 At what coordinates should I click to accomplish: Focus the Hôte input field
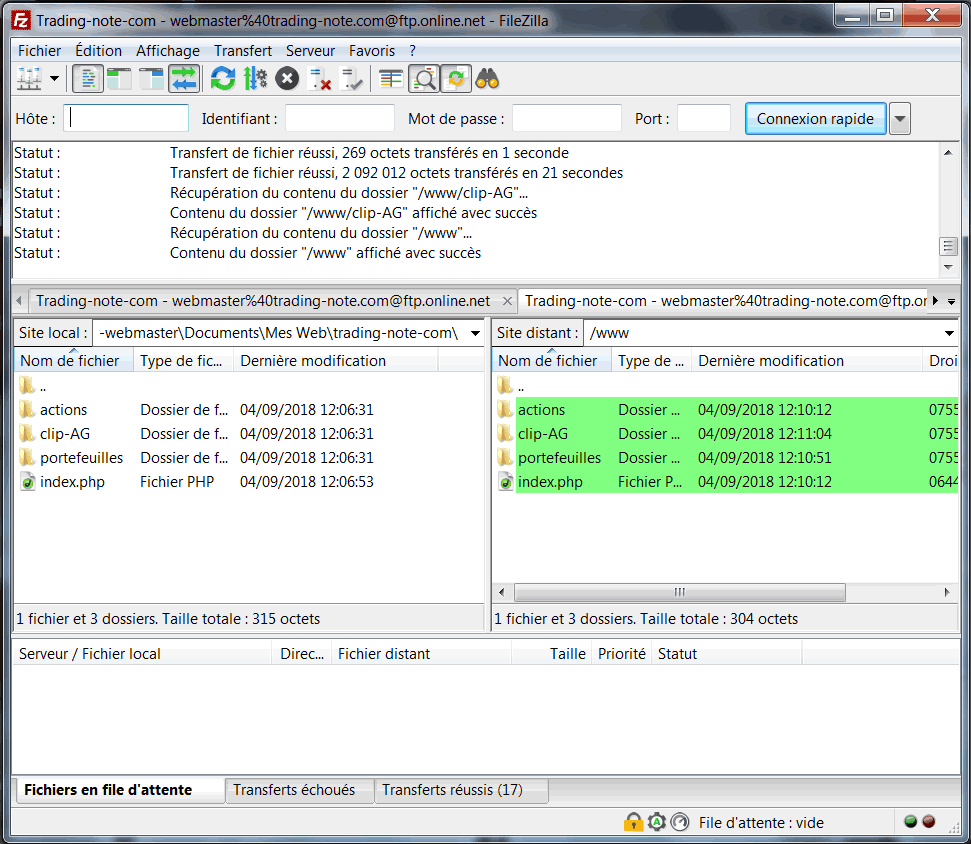126,118
